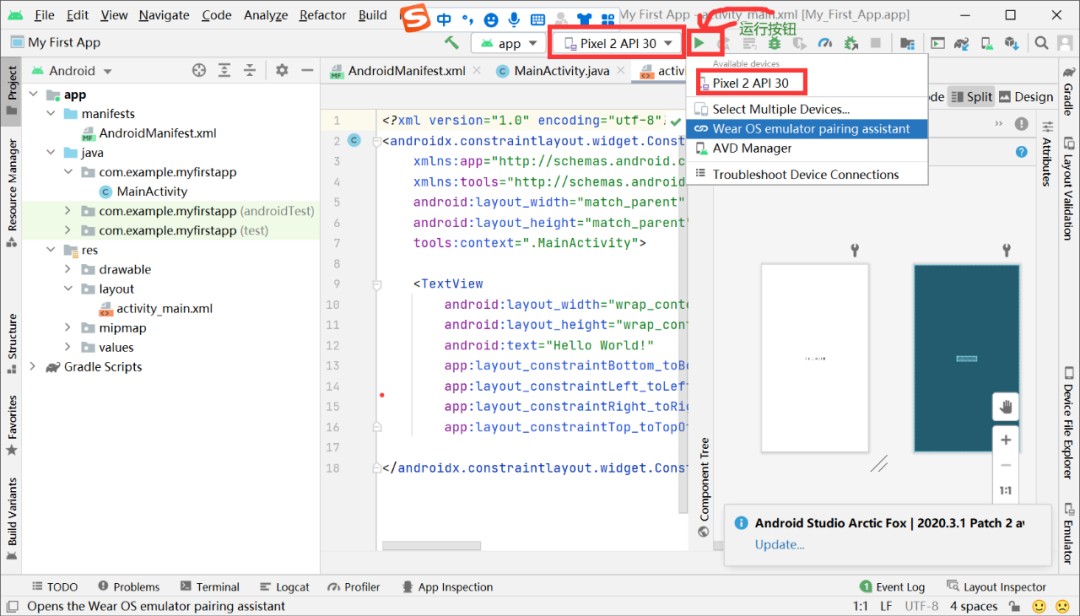Toggle the Device File Explorer panel

(1068, 424)
